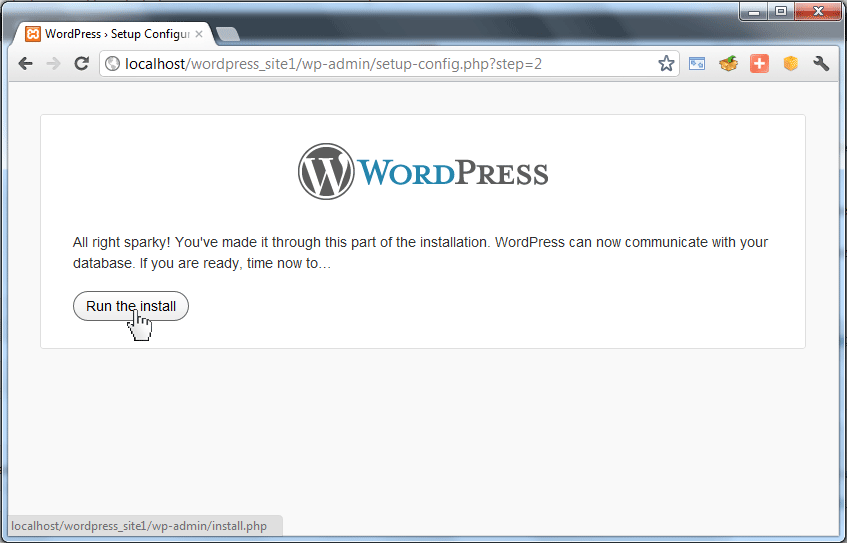Click the red plus extension icon
The height and width of the screenshot is (543, 847).
click(759, 64)
